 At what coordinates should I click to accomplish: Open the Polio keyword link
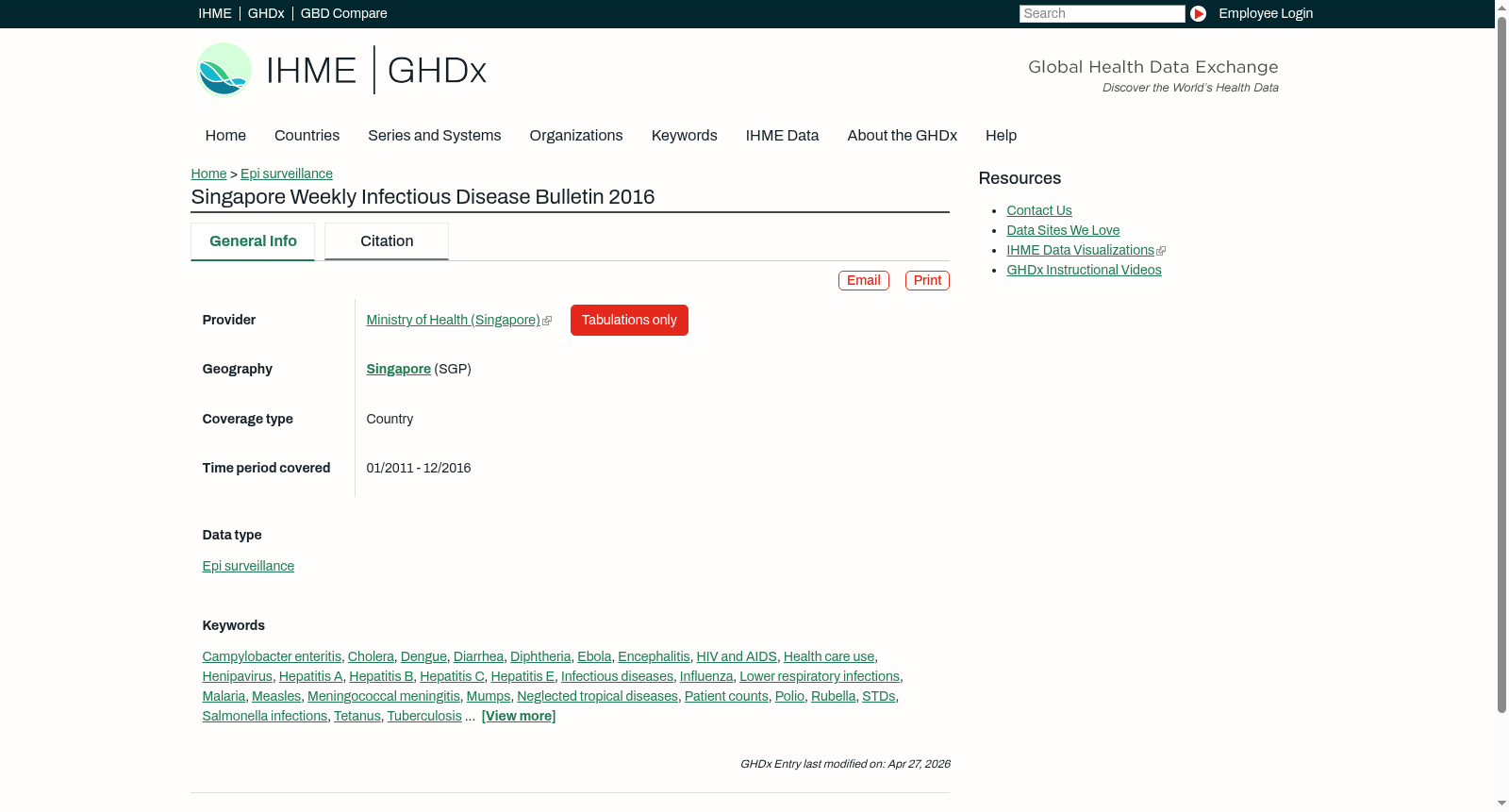(x=789, y=697)
